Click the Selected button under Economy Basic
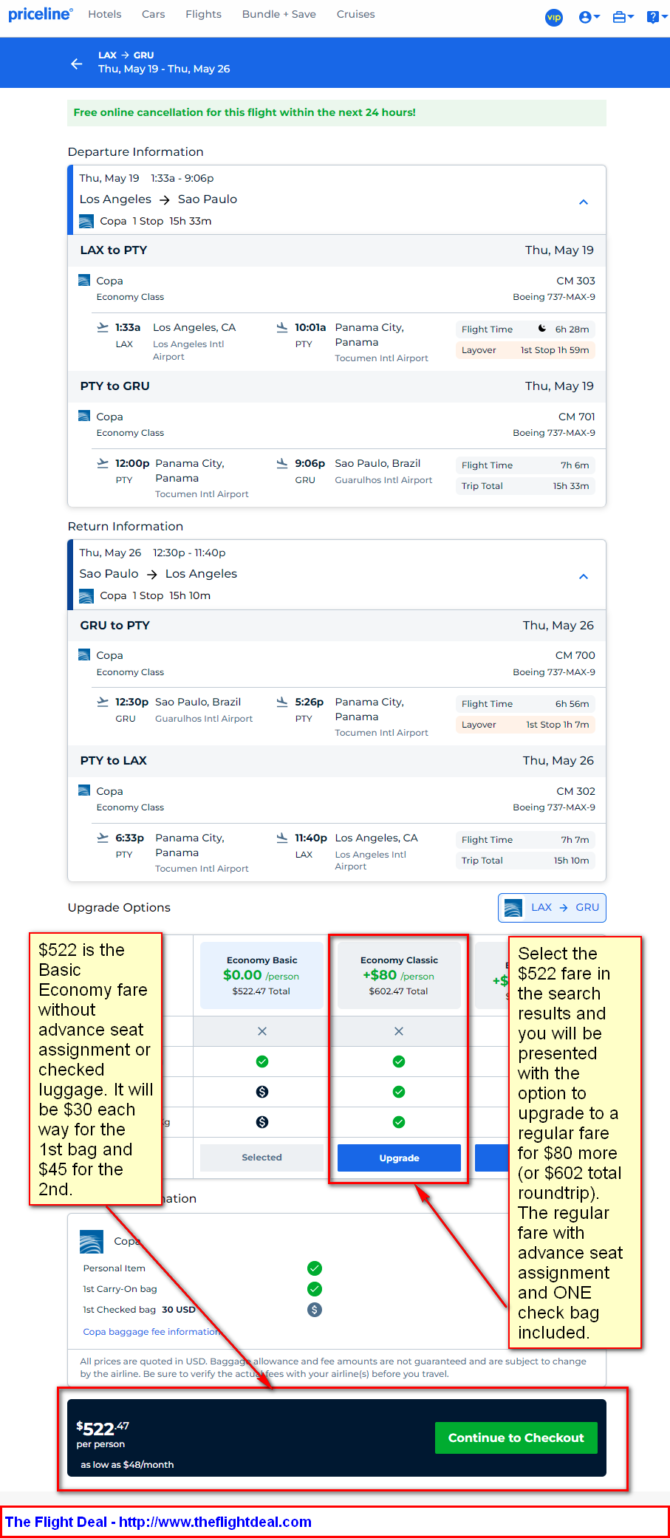 (262, 1157)
